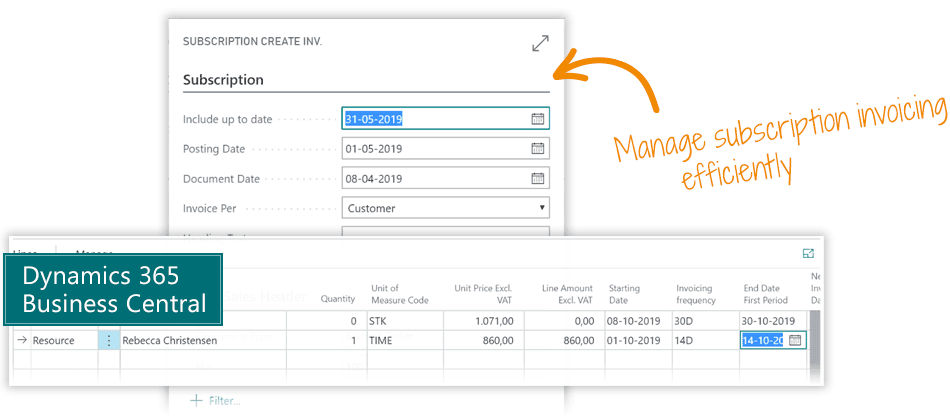Screen dimensions: 950x419
Task: Click the Unit Price Excl. VAT header
Action: [483, 294]
